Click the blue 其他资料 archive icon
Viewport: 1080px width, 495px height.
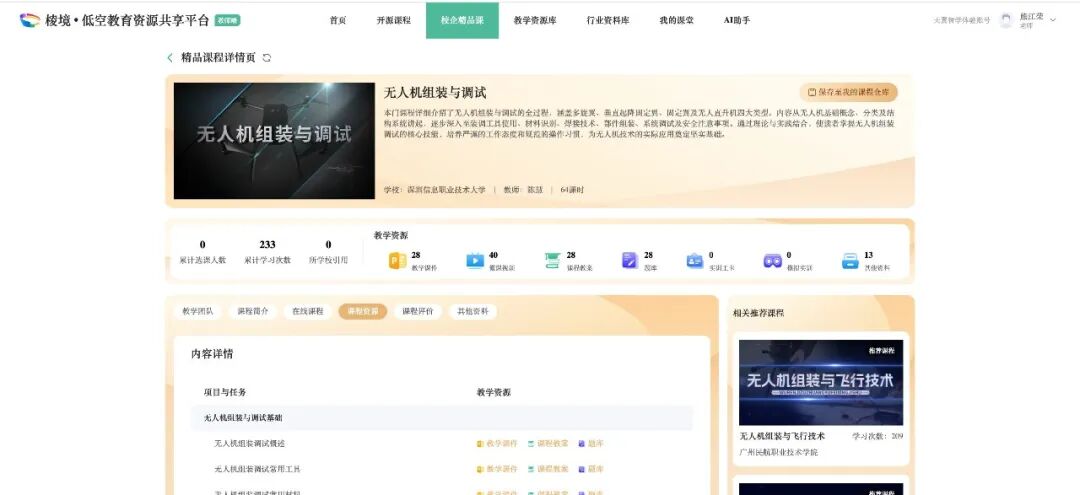click(x=850, y=261)
